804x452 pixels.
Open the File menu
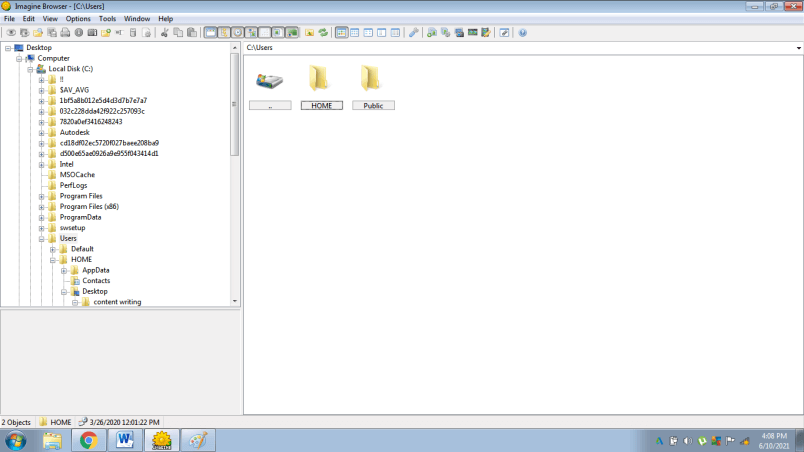[x=9, y=18]
